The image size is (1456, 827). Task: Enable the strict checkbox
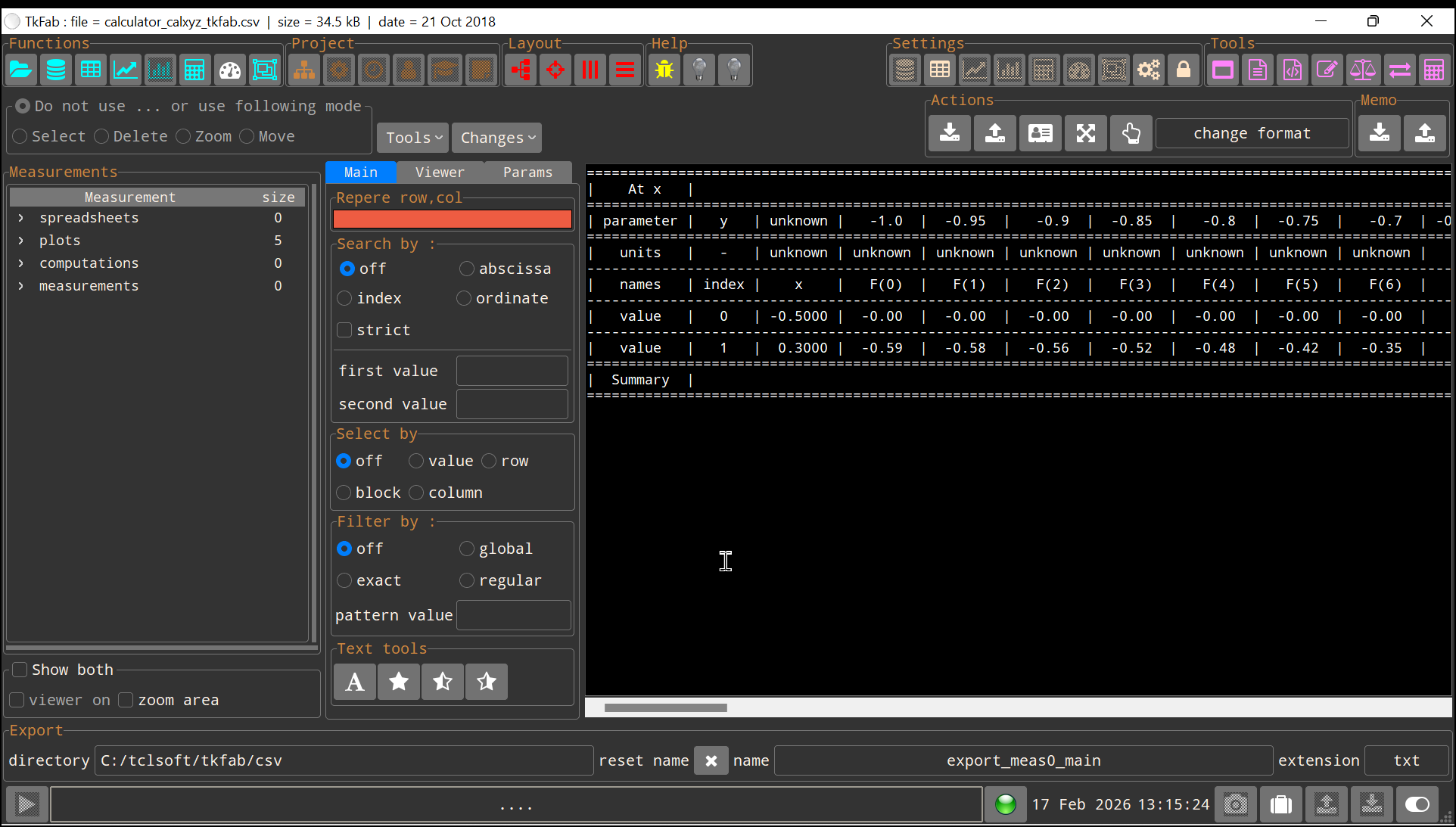pos(345,330)
